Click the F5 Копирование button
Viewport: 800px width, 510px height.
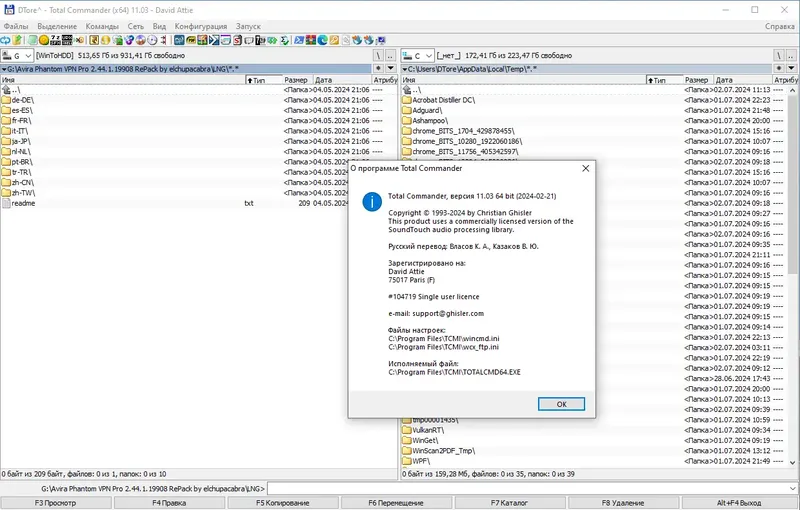[x=283, y=503]
